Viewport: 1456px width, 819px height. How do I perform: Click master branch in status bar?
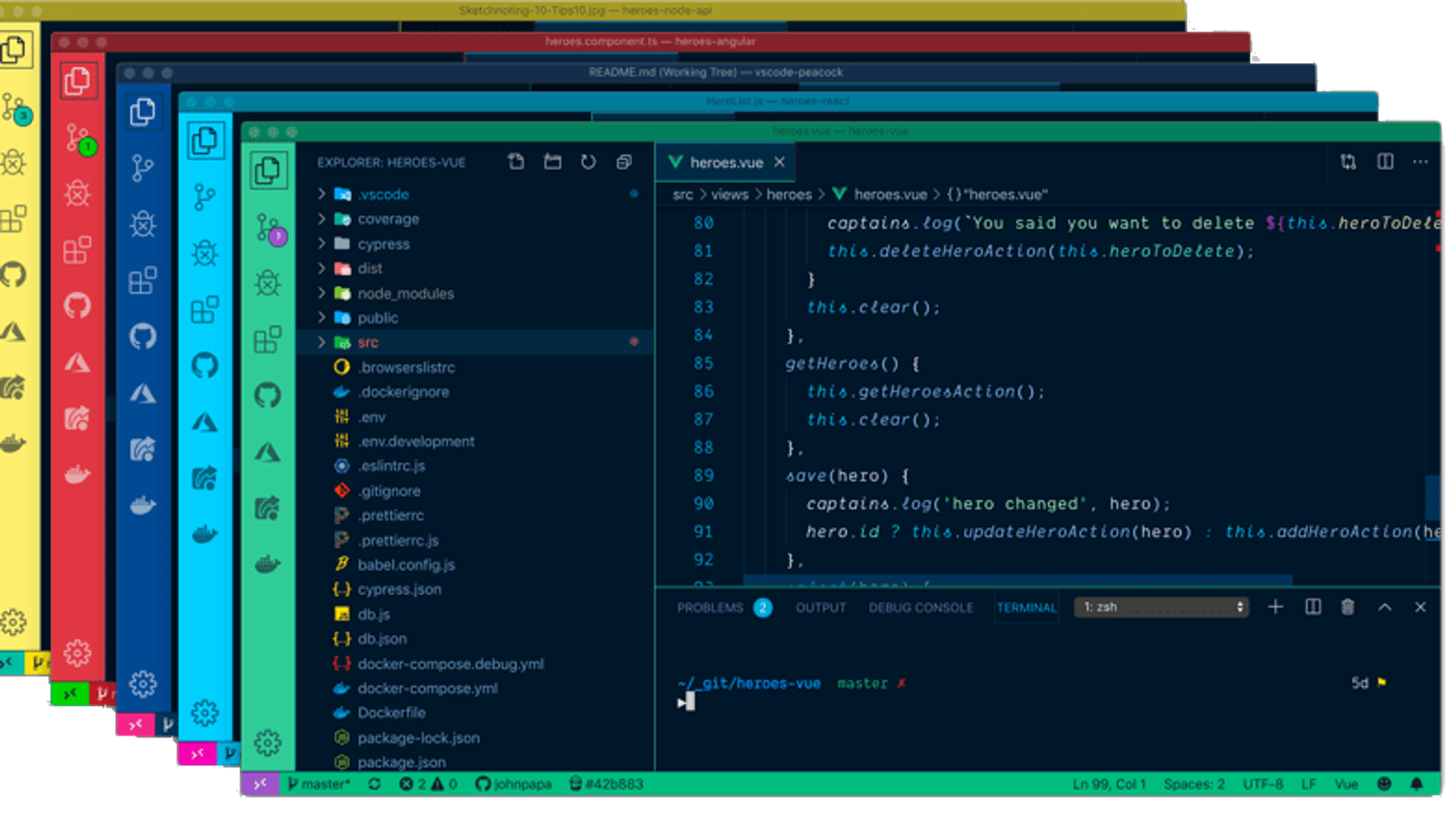click(x=319, y=784)
